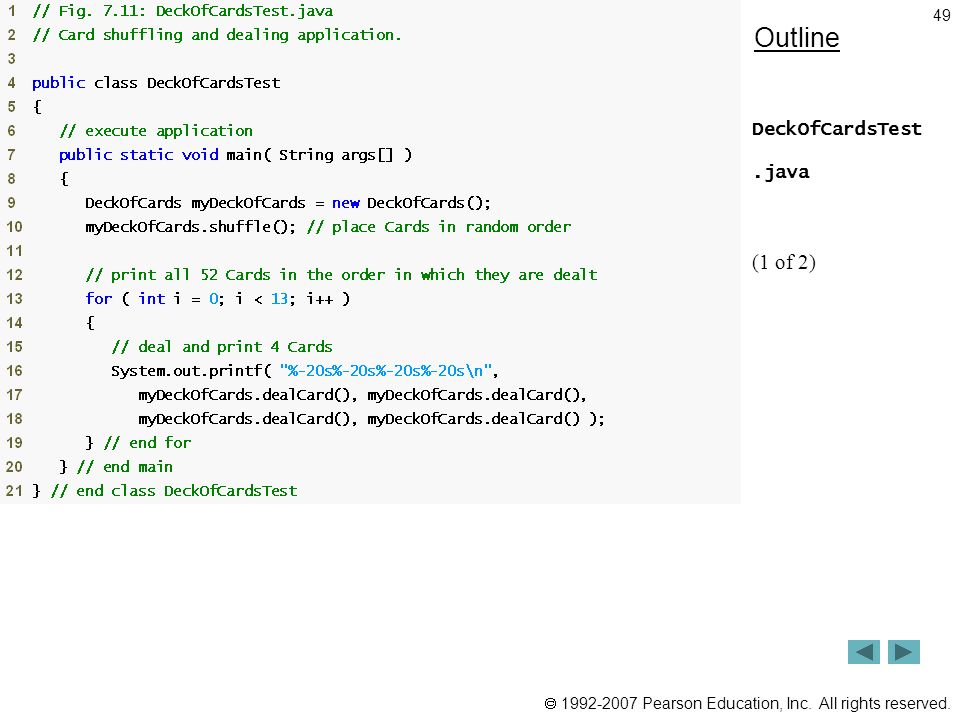Click the 'deal and print 4 Cards' comment
The image size is (960, 720).
pyautogui.click(x=222, y=347)
